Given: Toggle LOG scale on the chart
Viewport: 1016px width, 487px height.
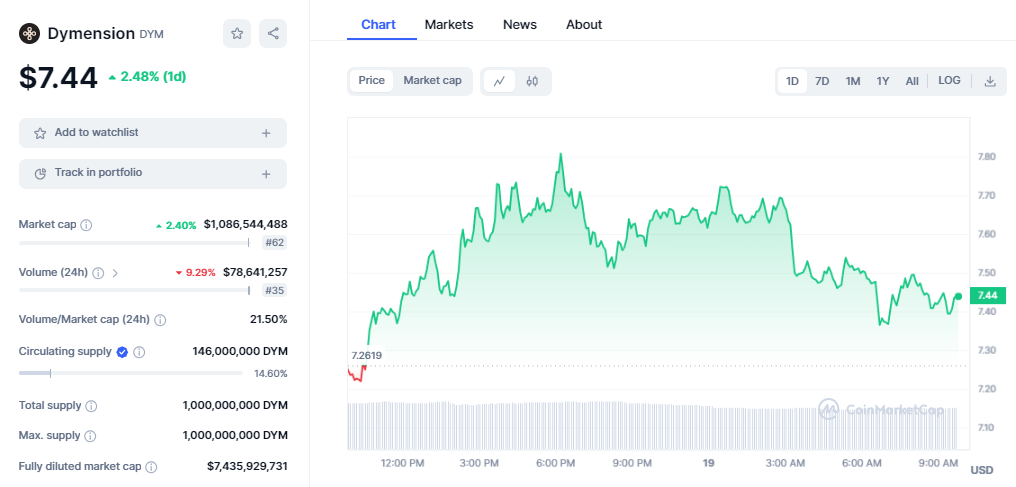Looking at the screenshot, I should (x=949, y=80).
